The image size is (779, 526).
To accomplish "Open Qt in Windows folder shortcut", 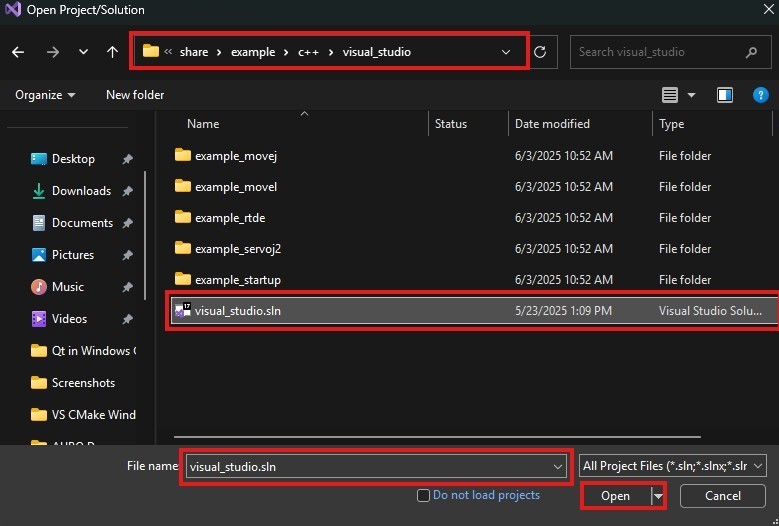I will pyautogui.click(x=83, y=351).
